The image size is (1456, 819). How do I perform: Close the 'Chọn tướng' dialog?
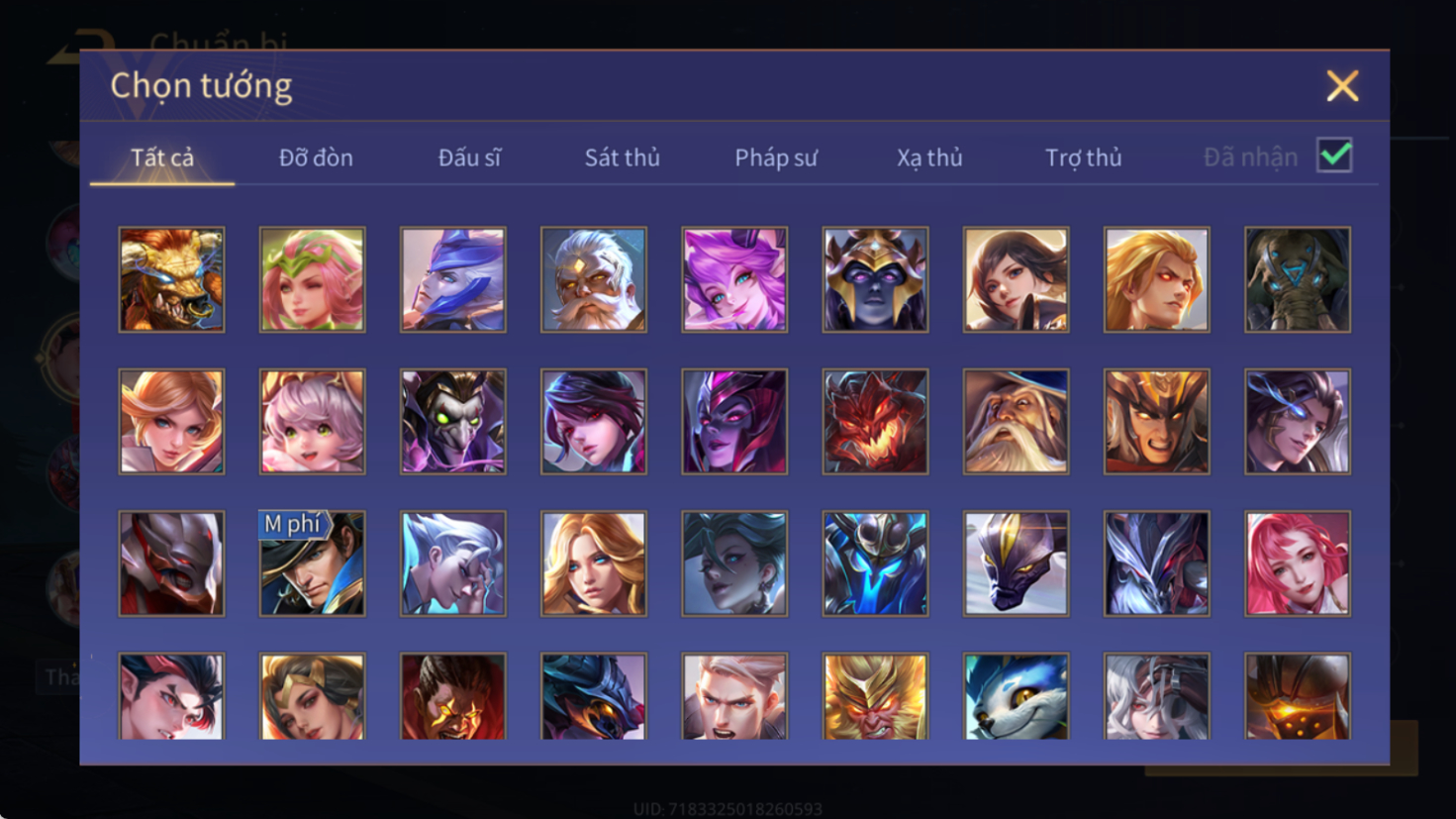[1342, 86]
